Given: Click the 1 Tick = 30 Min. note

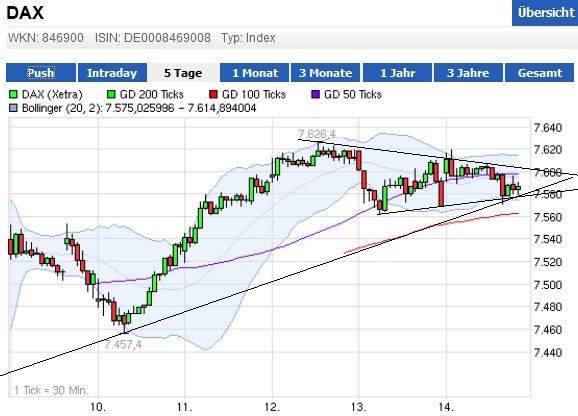Looking at the screenshot, I should (51, 390).
